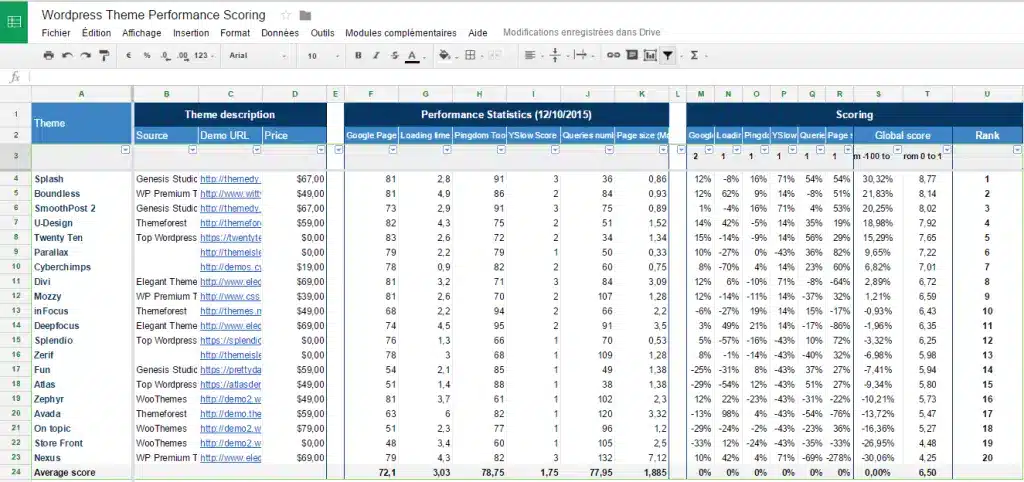This screenshot has width=1024, height=482.
Task: Click the insert link icon
Action: point(614,56)
